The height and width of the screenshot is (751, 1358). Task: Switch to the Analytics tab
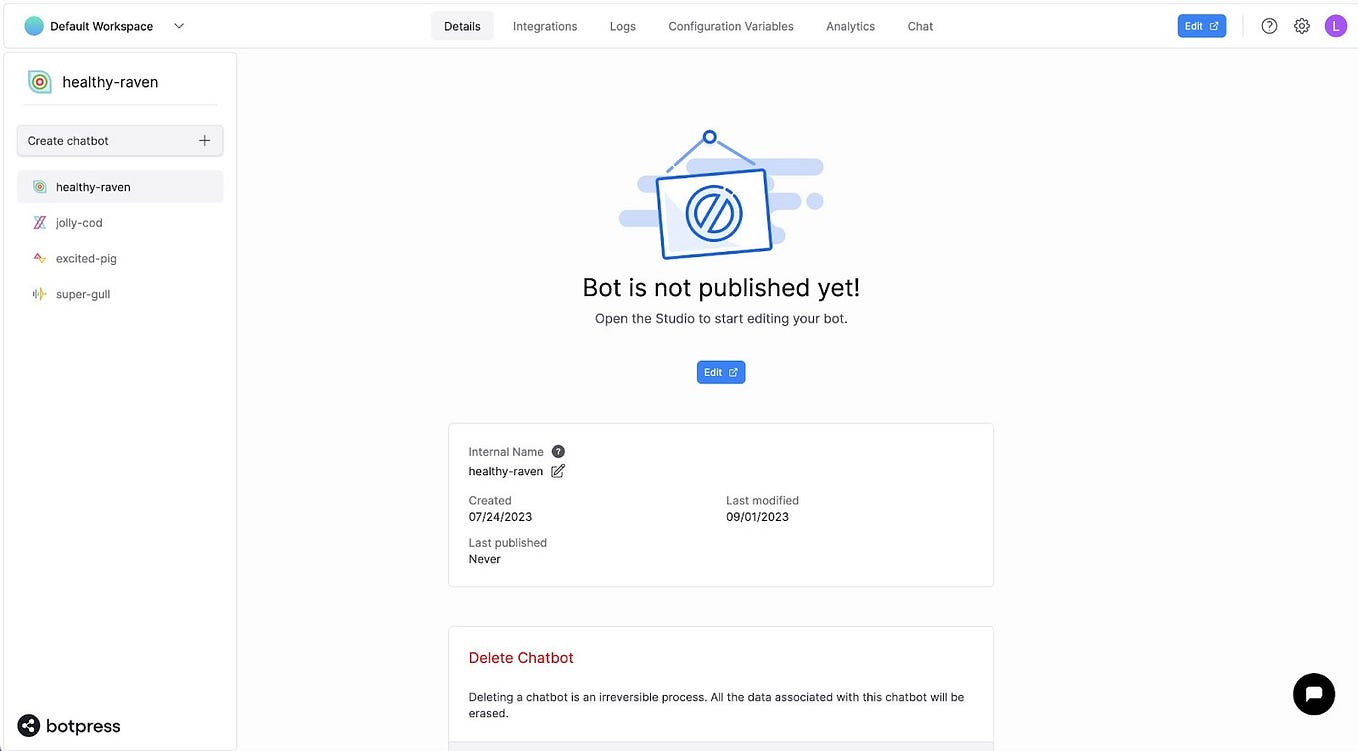click(849, 26)
